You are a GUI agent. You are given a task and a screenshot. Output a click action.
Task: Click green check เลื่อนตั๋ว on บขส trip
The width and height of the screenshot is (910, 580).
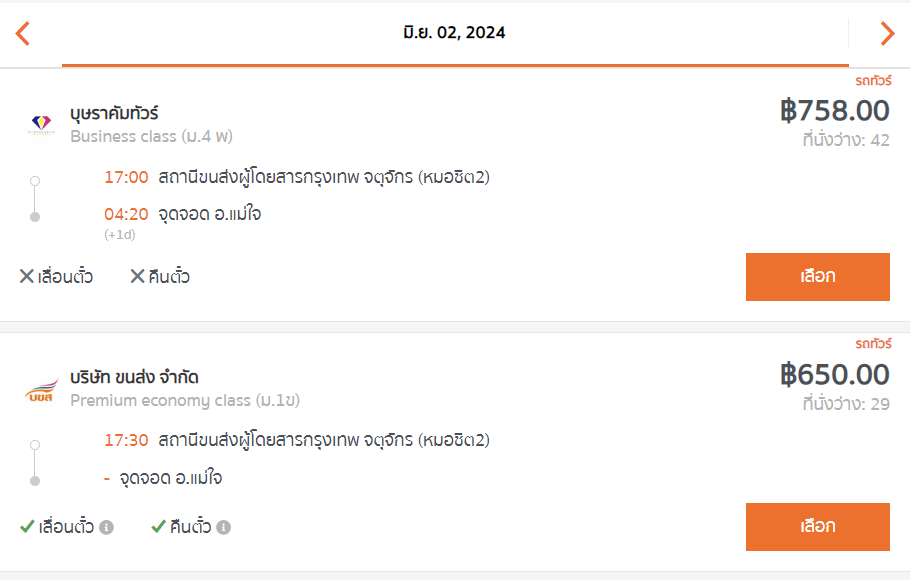tap(57, 527)
